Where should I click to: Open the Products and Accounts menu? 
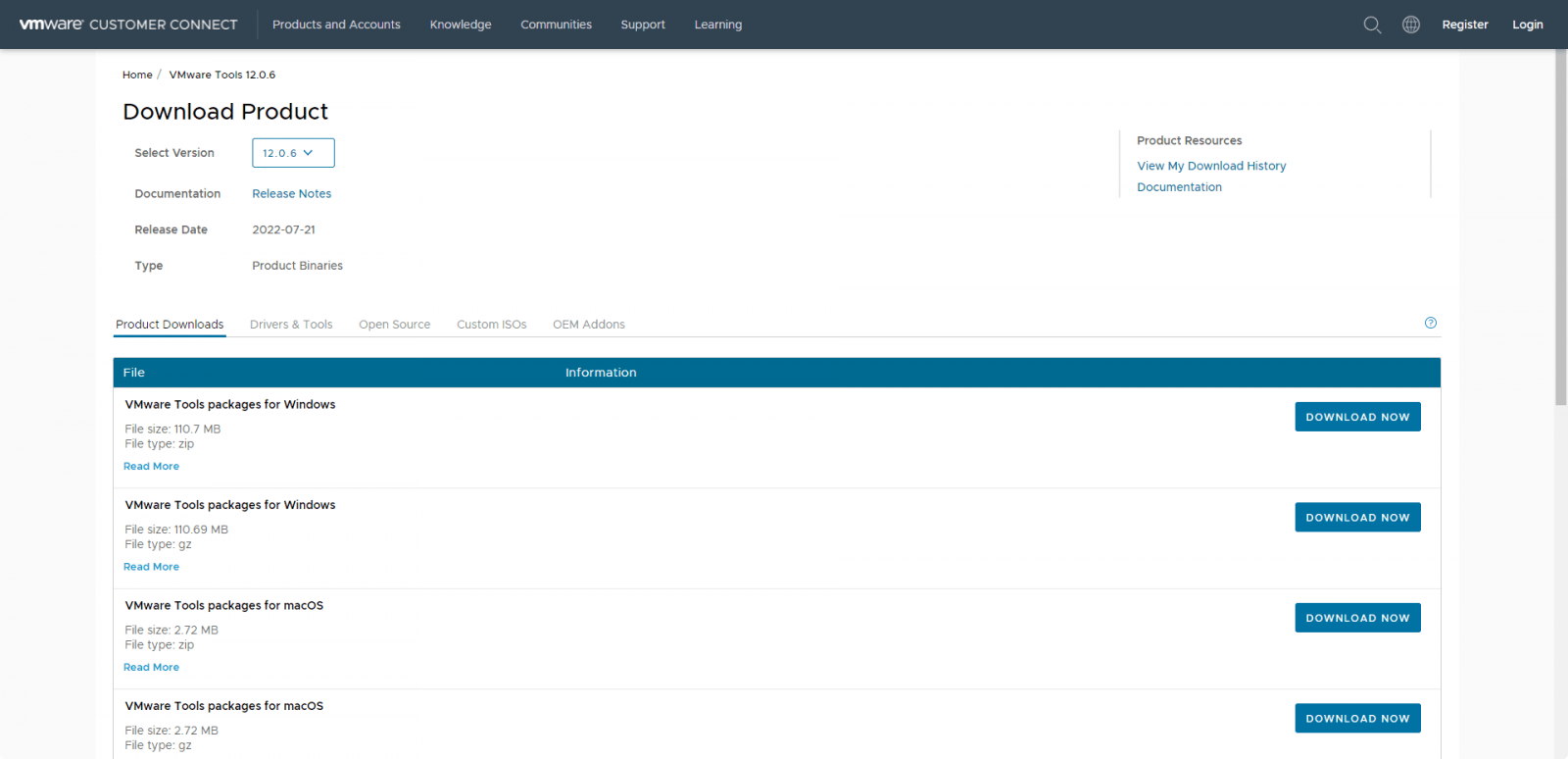coord(336,25)
